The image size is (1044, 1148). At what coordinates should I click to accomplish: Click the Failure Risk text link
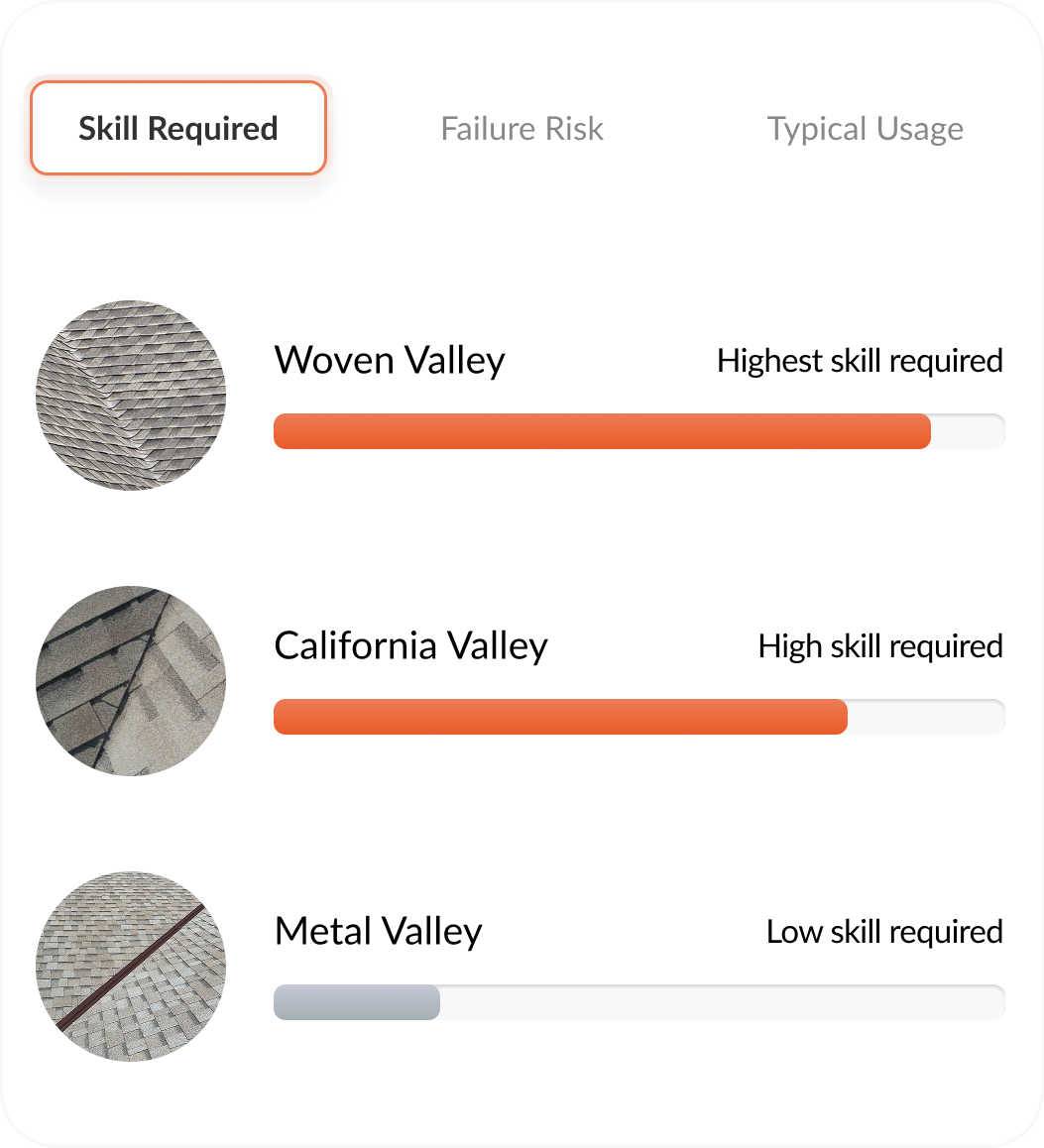click(x=522, y=128)
